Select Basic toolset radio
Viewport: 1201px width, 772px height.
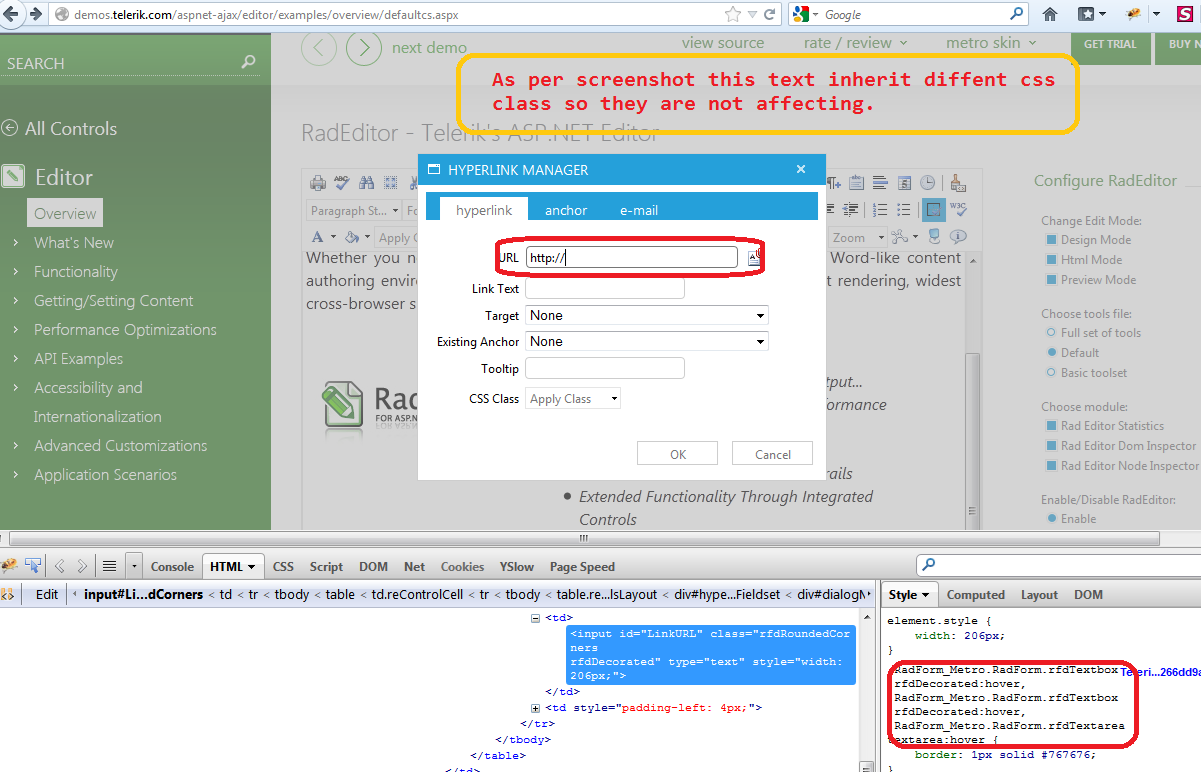[x=1051, y=372]
